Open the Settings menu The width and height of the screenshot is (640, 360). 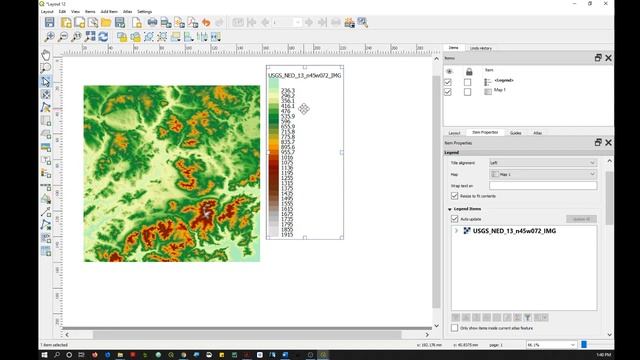point(144,11)
